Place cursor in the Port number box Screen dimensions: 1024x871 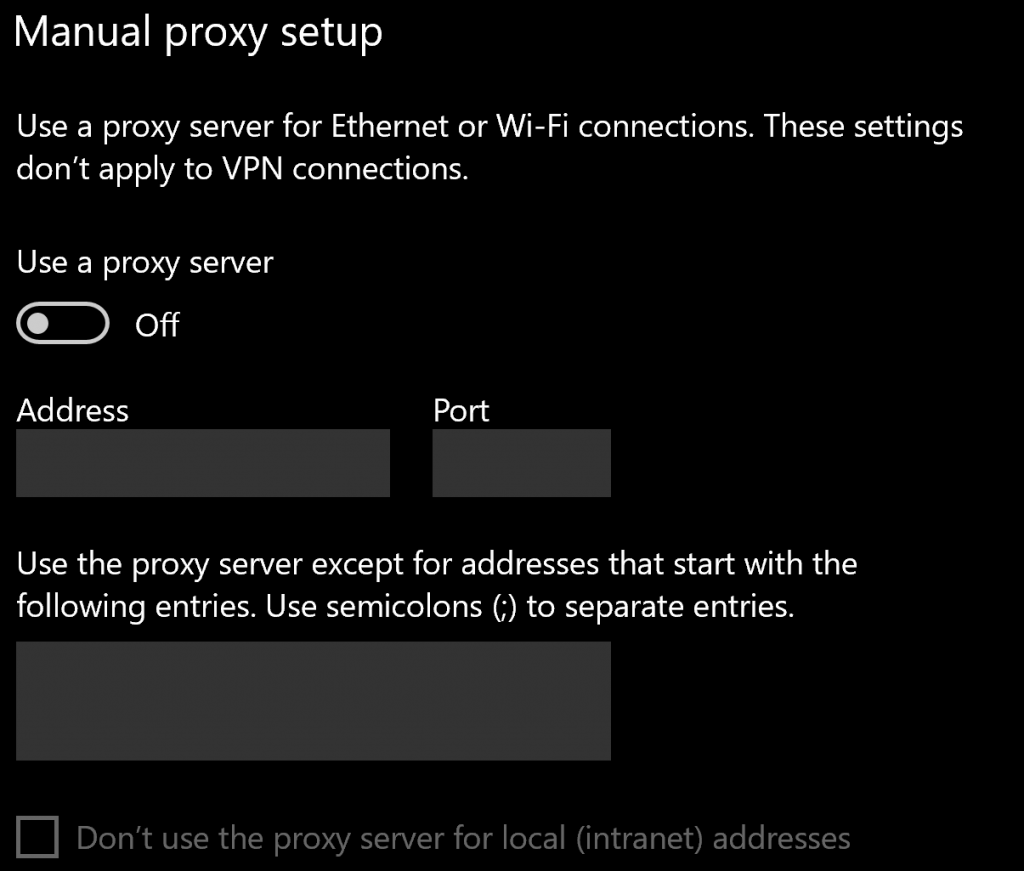[x=520, y=462]
